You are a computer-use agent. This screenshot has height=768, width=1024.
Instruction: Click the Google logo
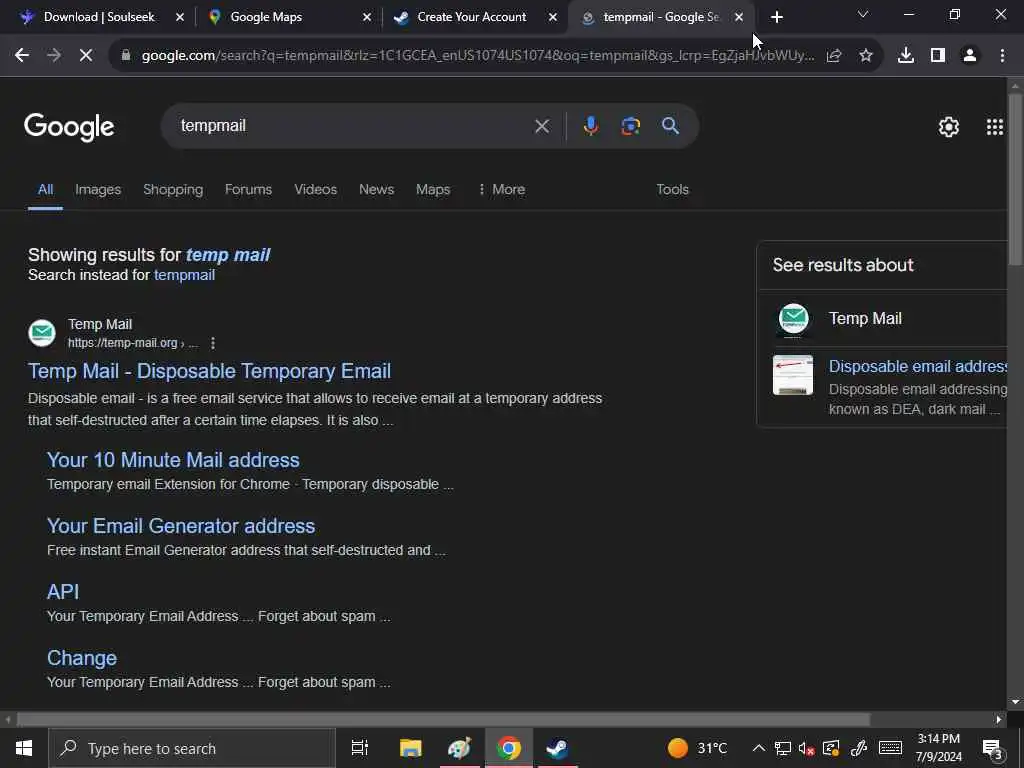pyautogui.click(x=69, y=127)
